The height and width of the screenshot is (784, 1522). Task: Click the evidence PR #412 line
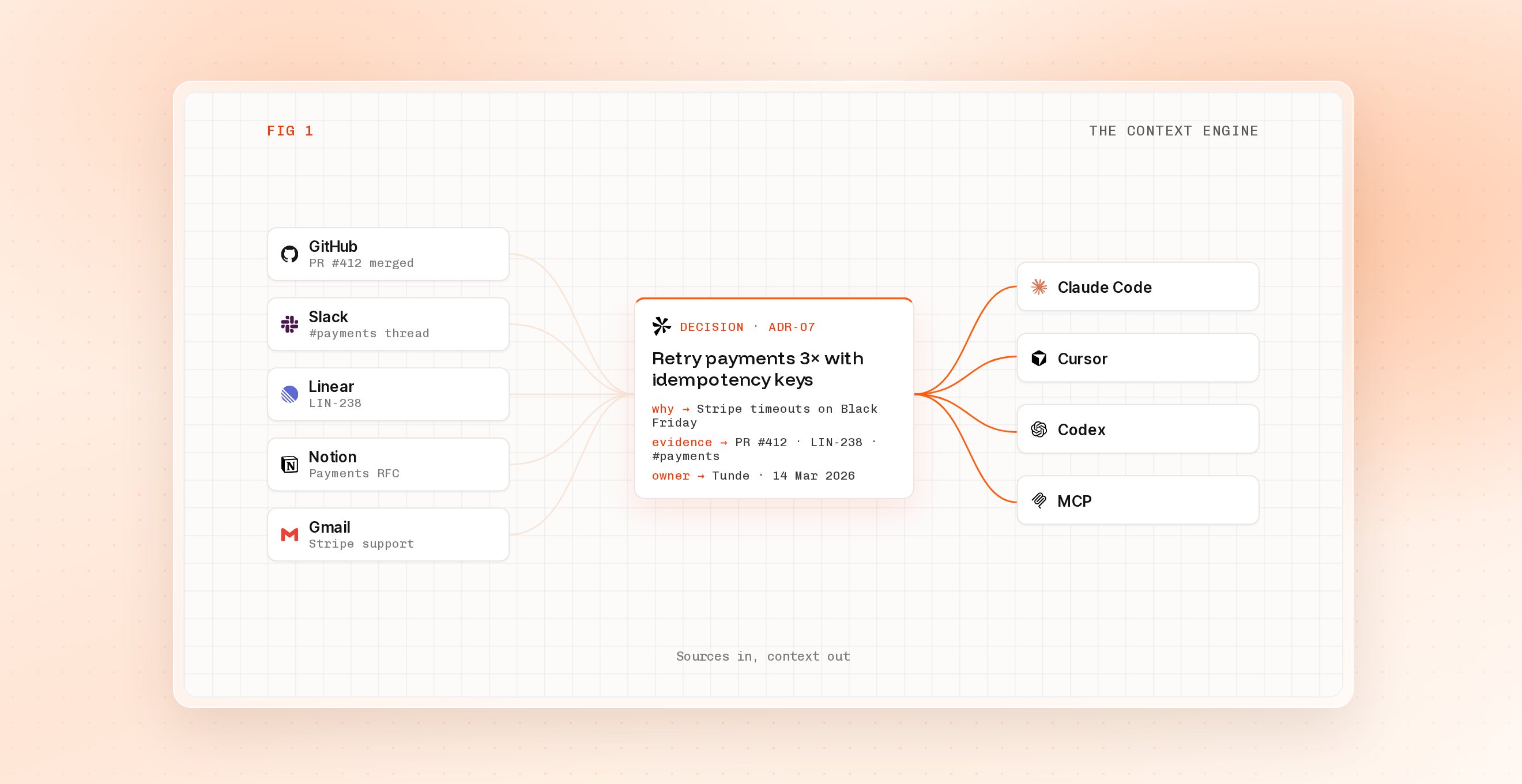point(764,449)
